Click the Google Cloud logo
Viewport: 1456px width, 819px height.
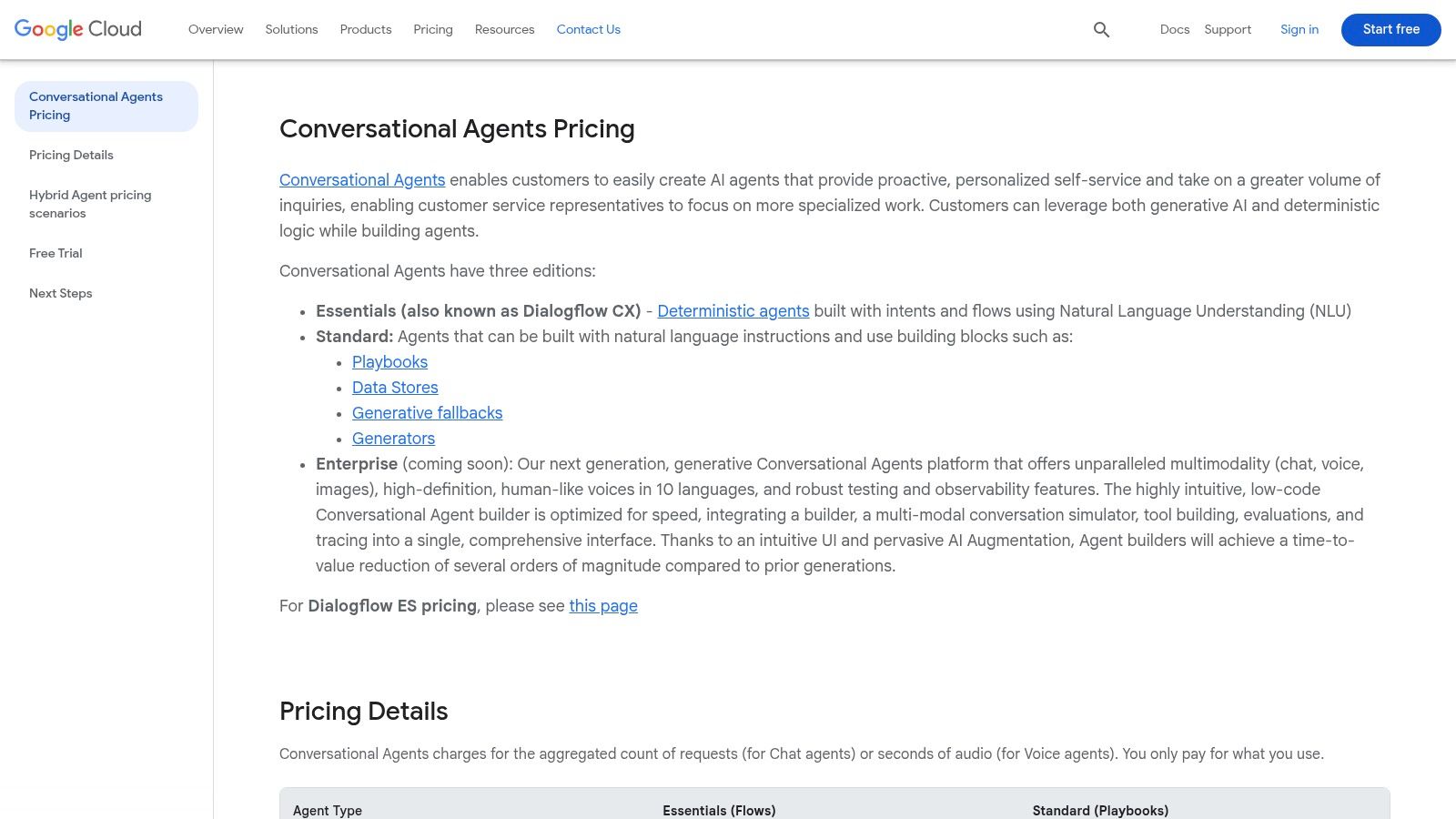(78, 29)
